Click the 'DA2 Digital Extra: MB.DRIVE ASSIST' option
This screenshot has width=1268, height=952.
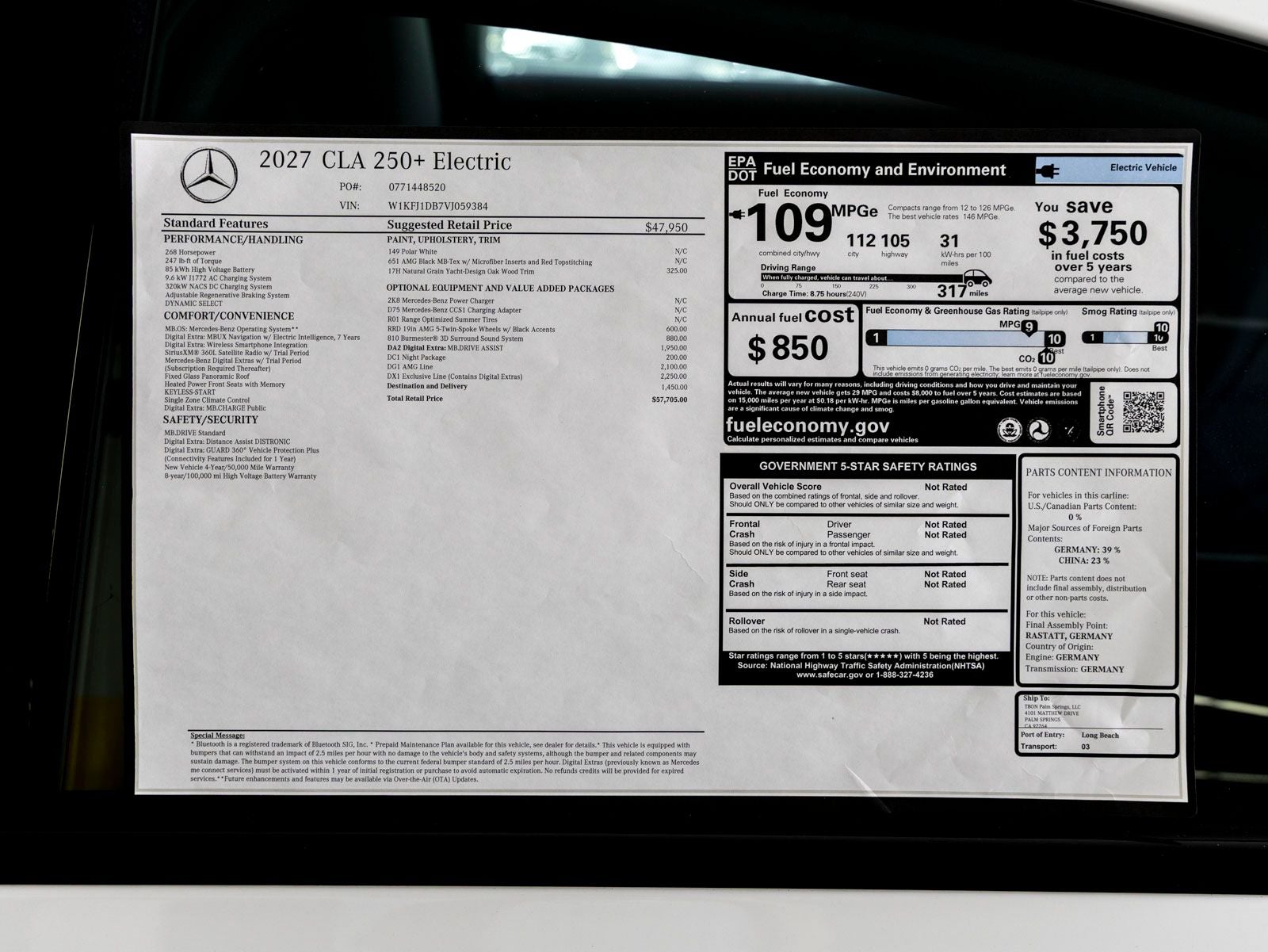coord(445,348)
